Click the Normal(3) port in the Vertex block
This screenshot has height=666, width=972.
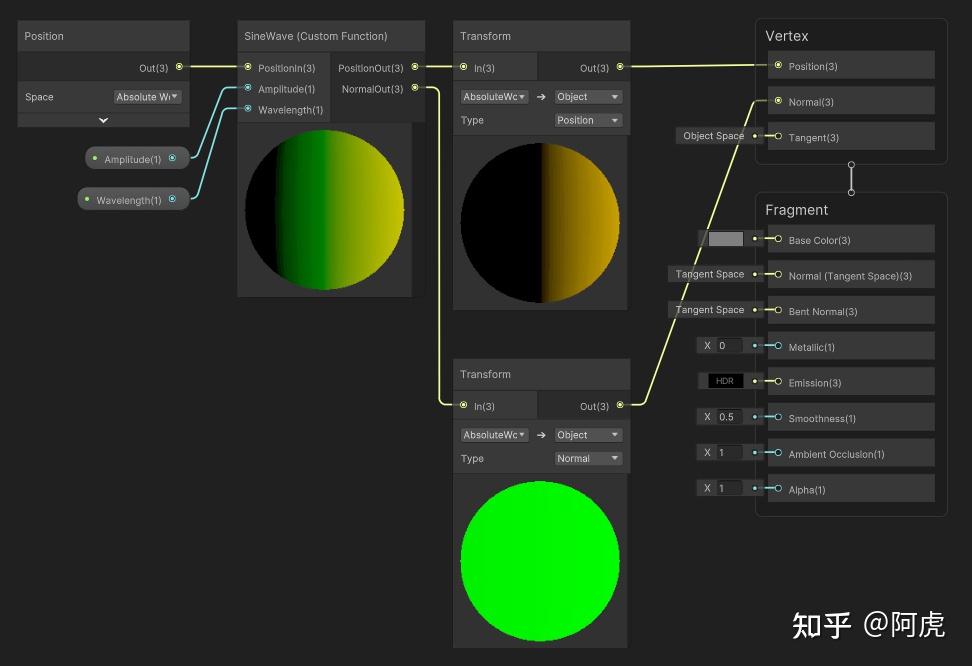click(778, 101)
